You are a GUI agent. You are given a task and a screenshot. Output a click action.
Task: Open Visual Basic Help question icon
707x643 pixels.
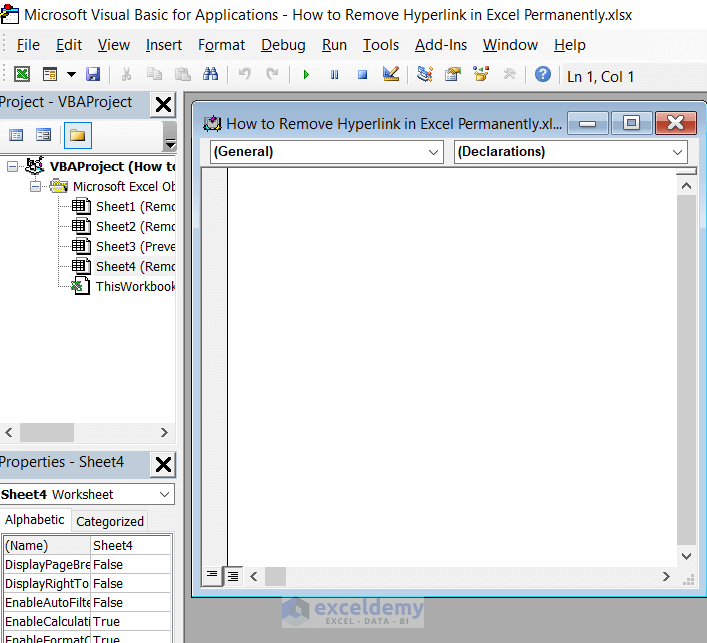[543, 74]
